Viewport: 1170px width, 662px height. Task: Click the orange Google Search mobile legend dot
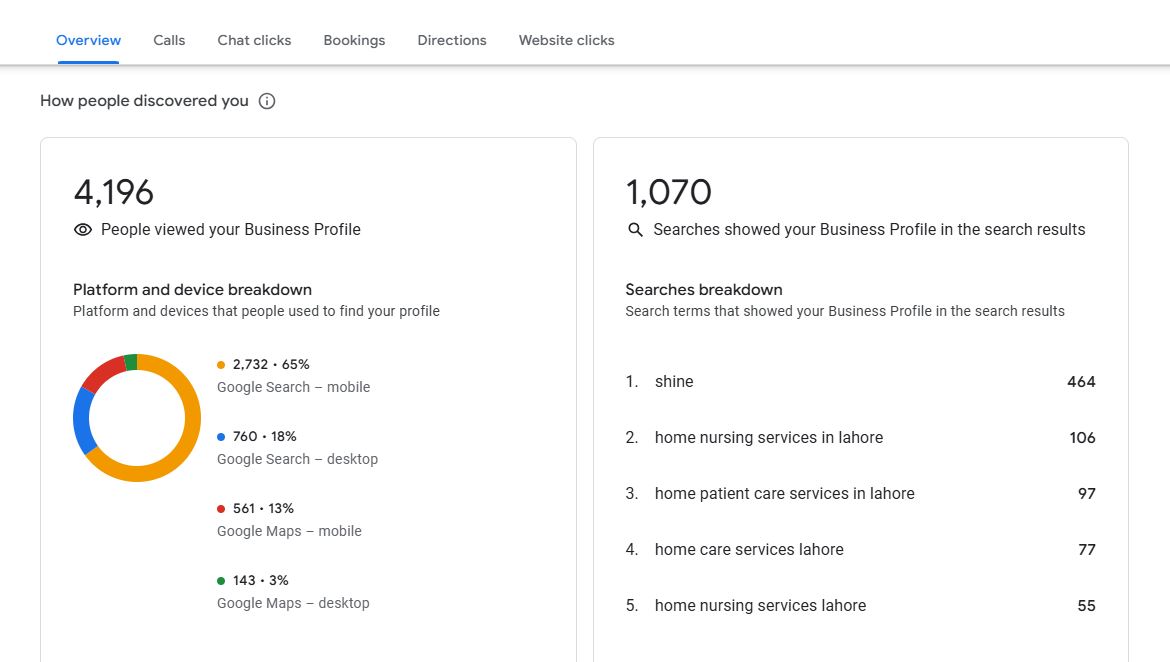221,365
